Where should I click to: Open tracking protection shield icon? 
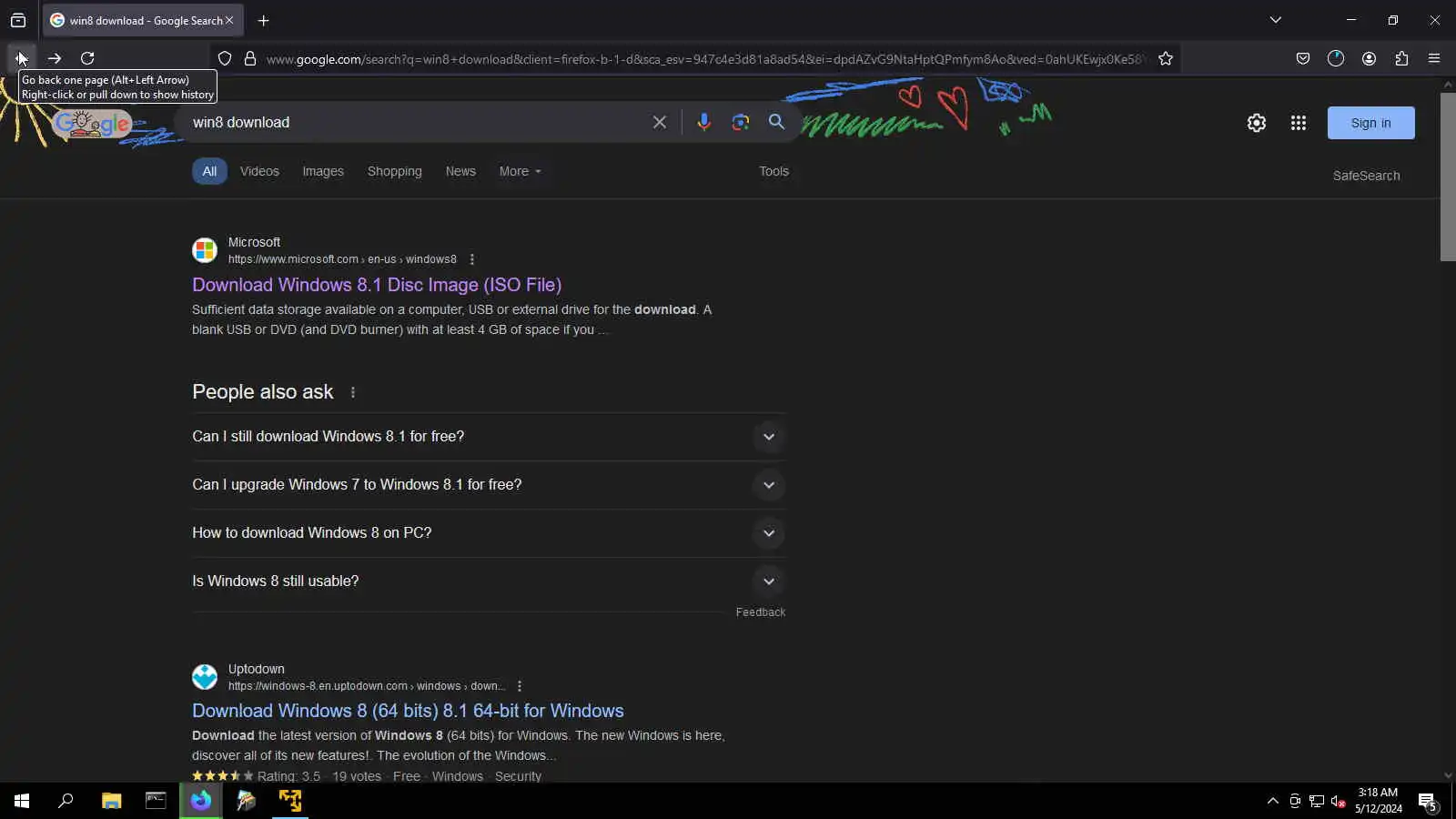click(225, 58)
